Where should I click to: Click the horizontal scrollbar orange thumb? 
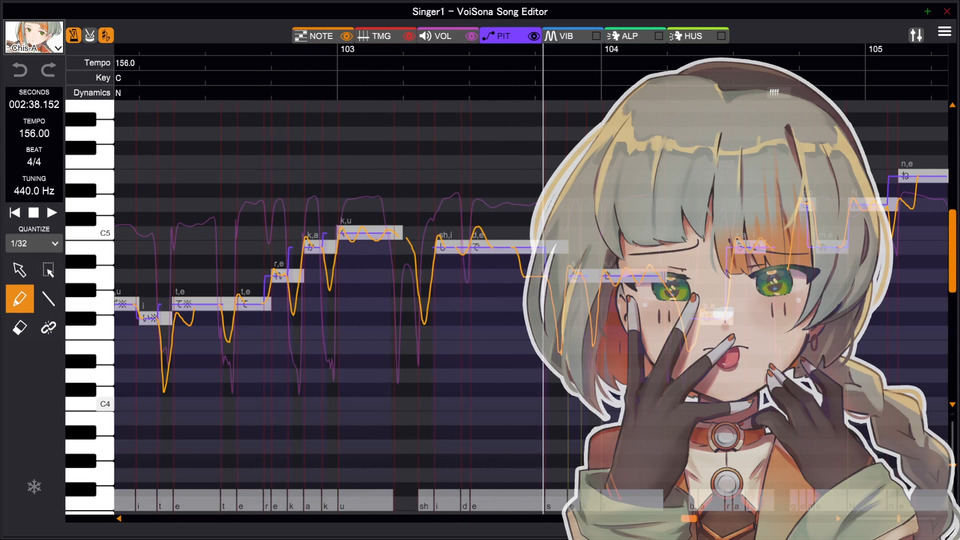(689, 519)
